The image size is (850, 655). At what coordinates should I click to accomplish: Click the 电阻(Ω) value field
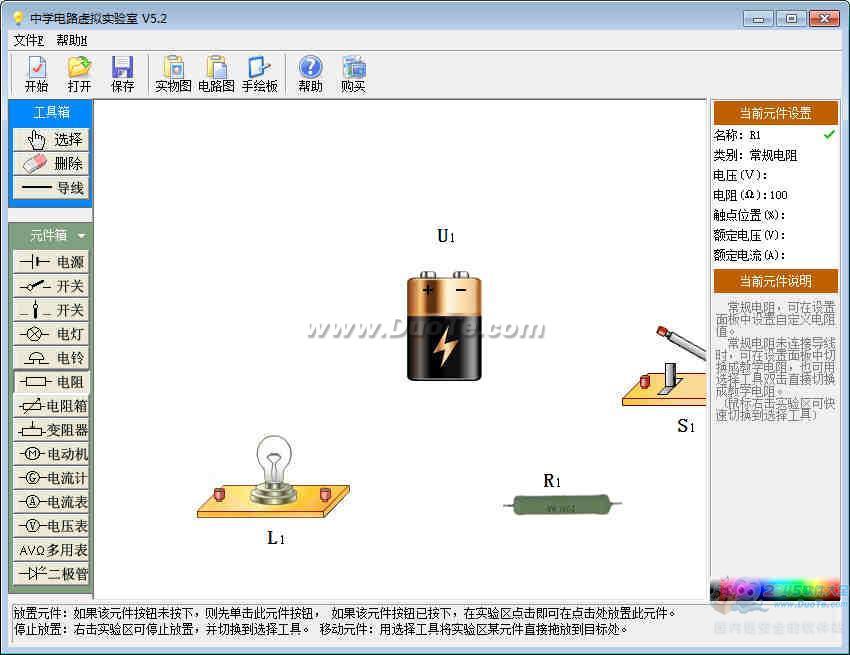click(x=778, y=195)
